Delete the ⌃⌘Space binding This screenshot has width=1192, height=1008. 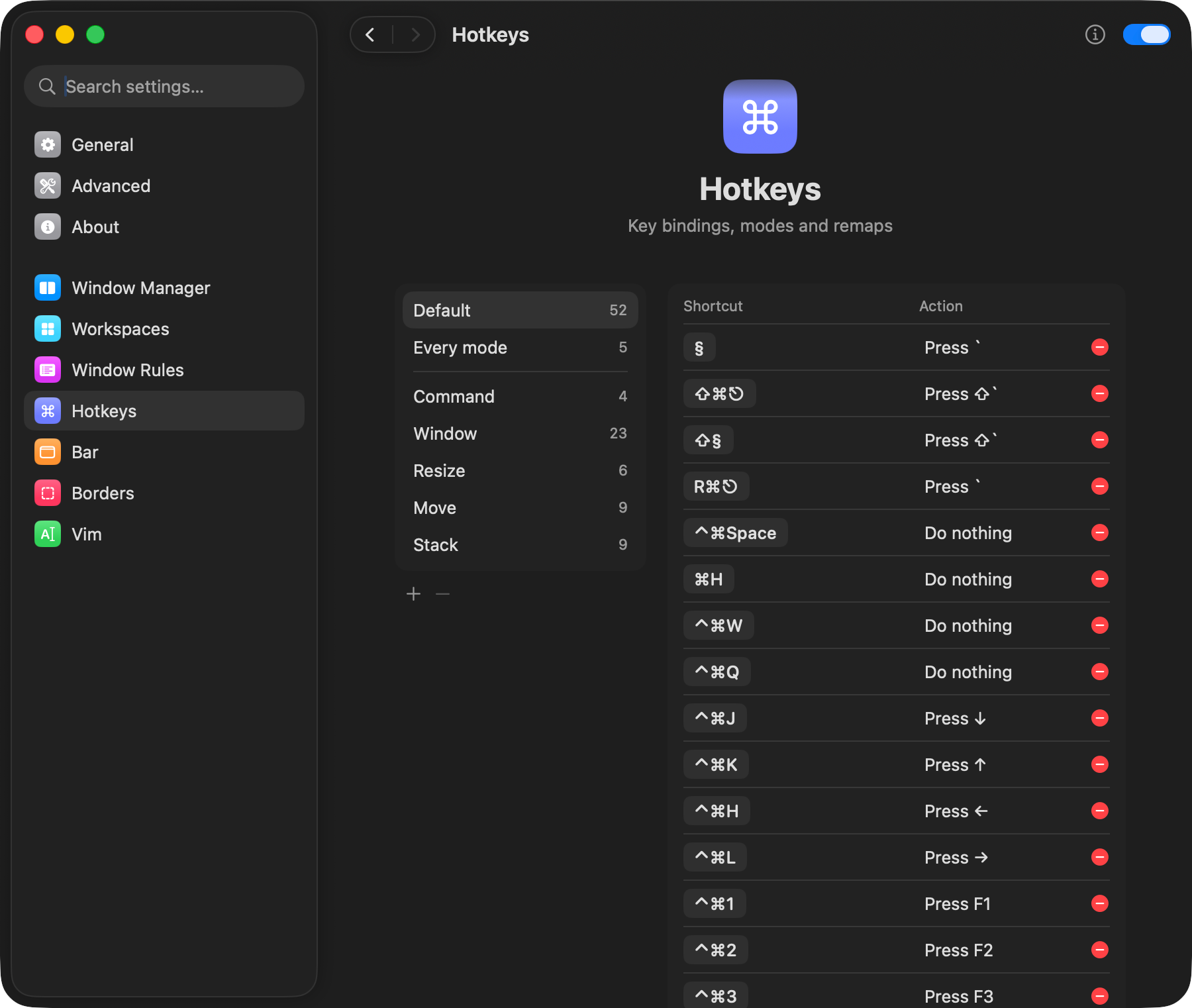pyautogui.click(x=1100, y=532)
